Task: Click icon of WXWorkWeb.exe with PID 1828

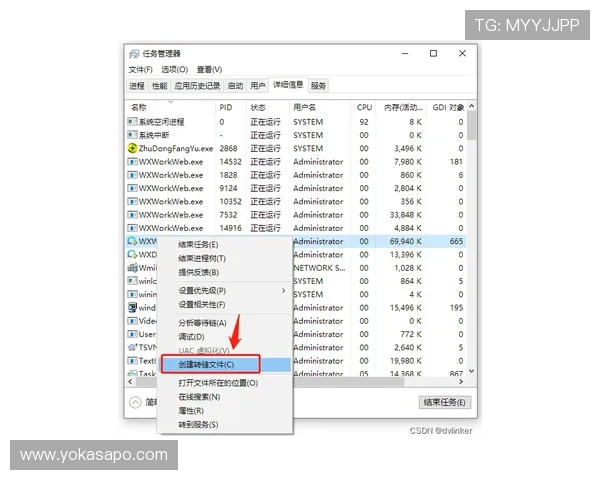Action: (x=132, y=175)
